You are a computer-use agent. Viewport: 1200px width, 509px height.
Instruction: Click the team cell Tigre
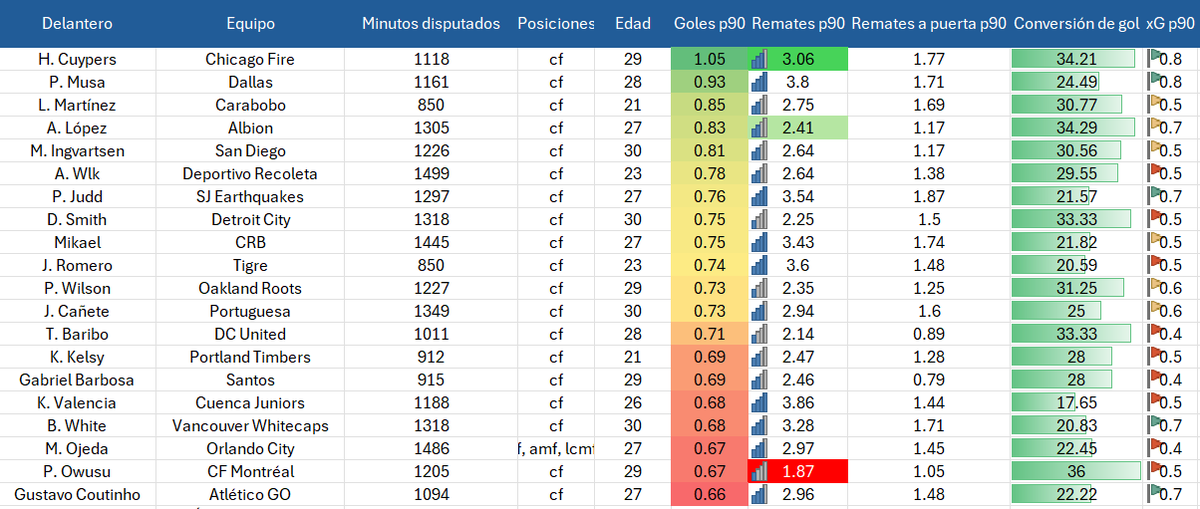[x=250, y=265]
